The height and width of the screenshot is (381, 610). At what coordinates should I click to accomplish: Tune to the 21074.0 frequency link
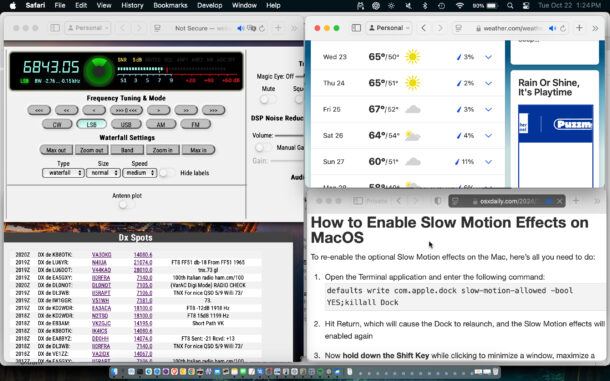click(143, 262)
